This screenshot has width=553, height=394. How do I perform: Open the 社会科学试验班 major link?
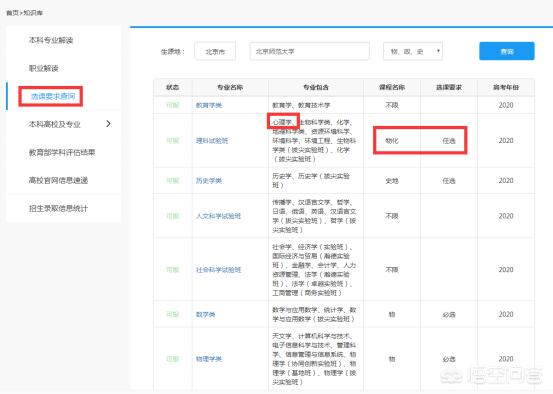click(x=219, y=270)
